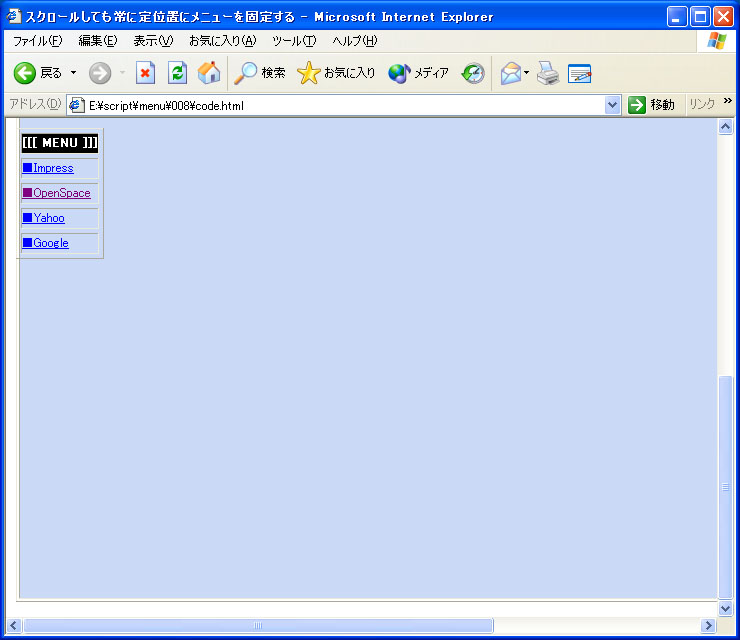
Task: Click the 移動 (Go) button
Action: click(651, 105)
